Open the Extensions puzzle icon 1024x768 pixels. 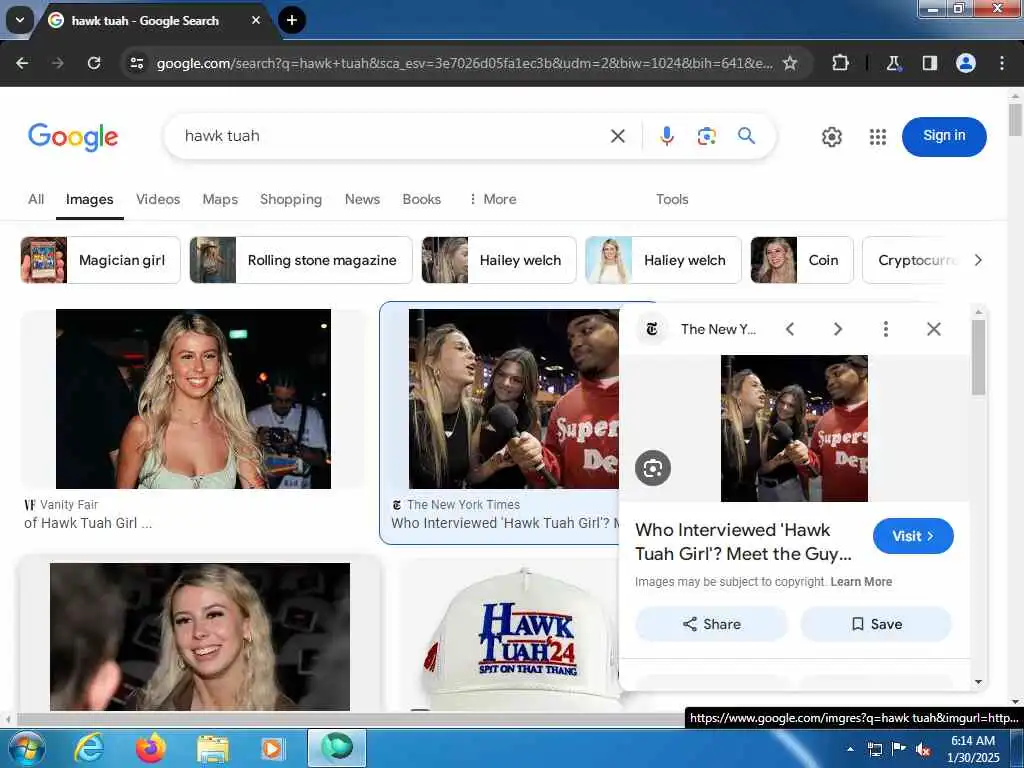[x=840, y=63]
